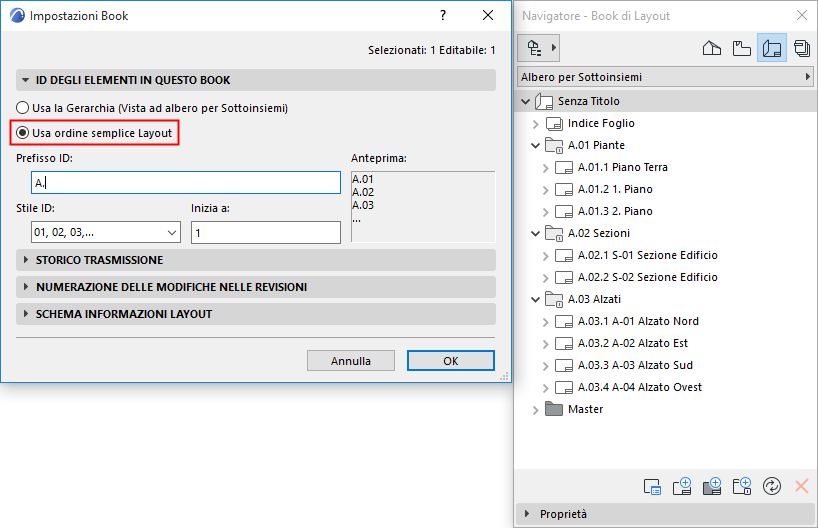Select A.01.3 2. Piano layout
The height and width of the screenshot is (528, 818).
pos(615,211)
